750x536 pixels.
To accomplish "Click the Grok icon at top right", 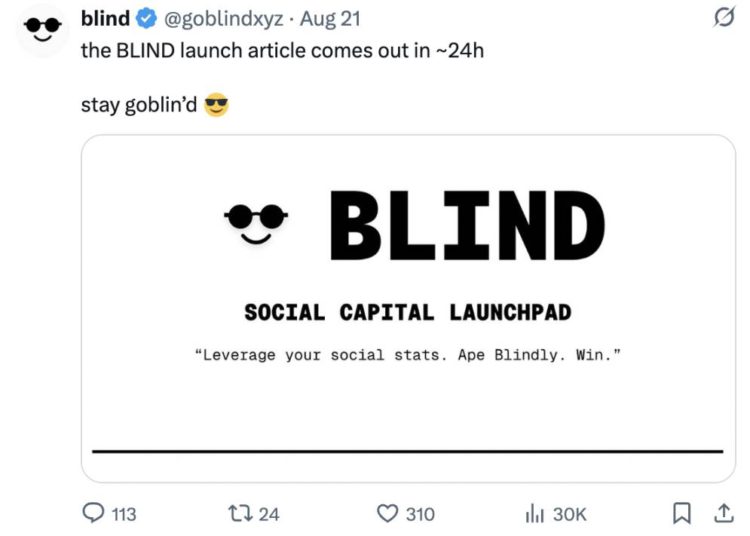I will [x=719, y=19].
